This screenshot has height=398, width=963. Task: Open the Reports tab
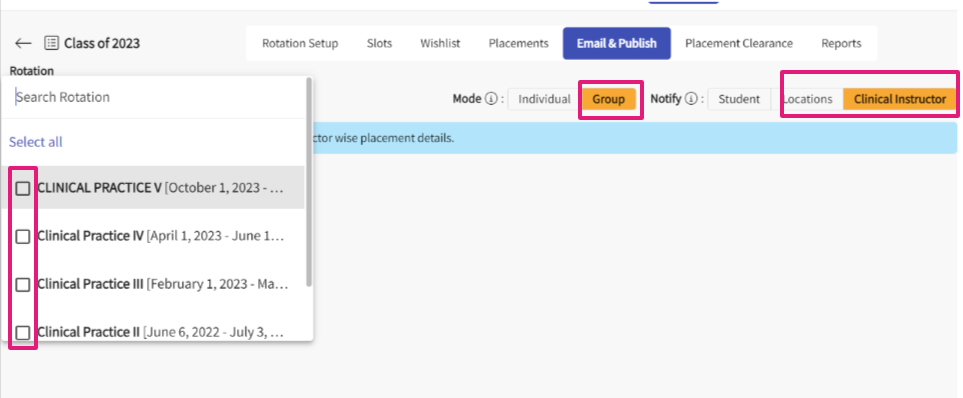[x=841, y=43]
